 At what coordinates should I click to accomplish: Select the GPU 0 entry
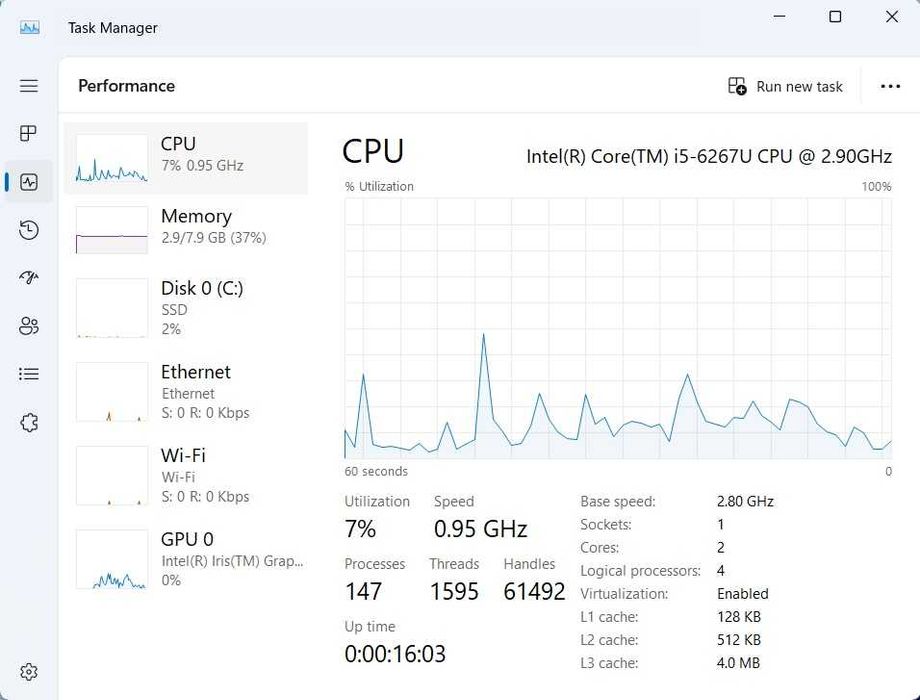[186, 559]
